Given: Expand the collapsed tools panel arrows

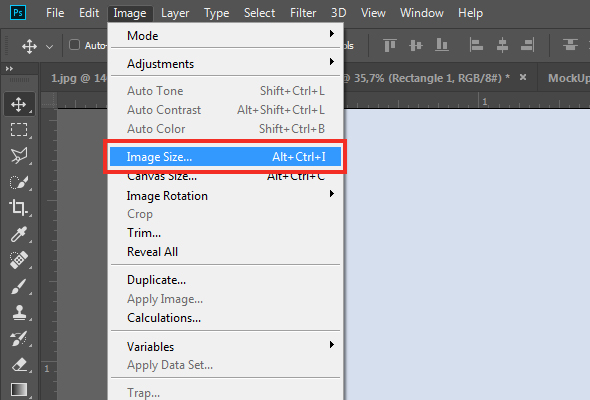Looking at the screenshot, I should (9, 68).
